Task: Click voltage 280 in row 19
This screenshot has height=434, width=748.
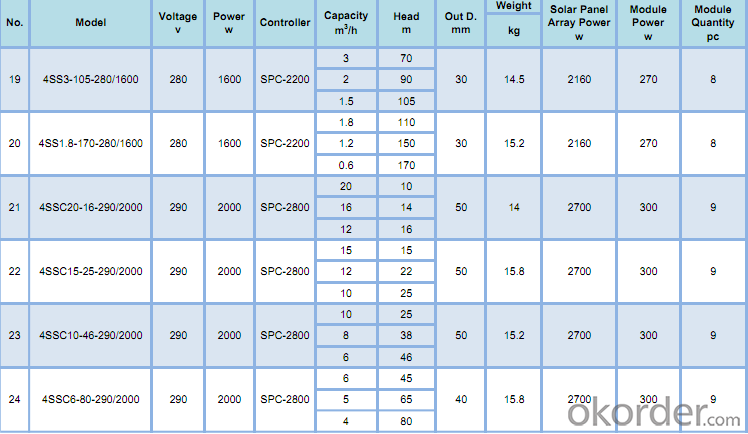Action: [178, 80]
